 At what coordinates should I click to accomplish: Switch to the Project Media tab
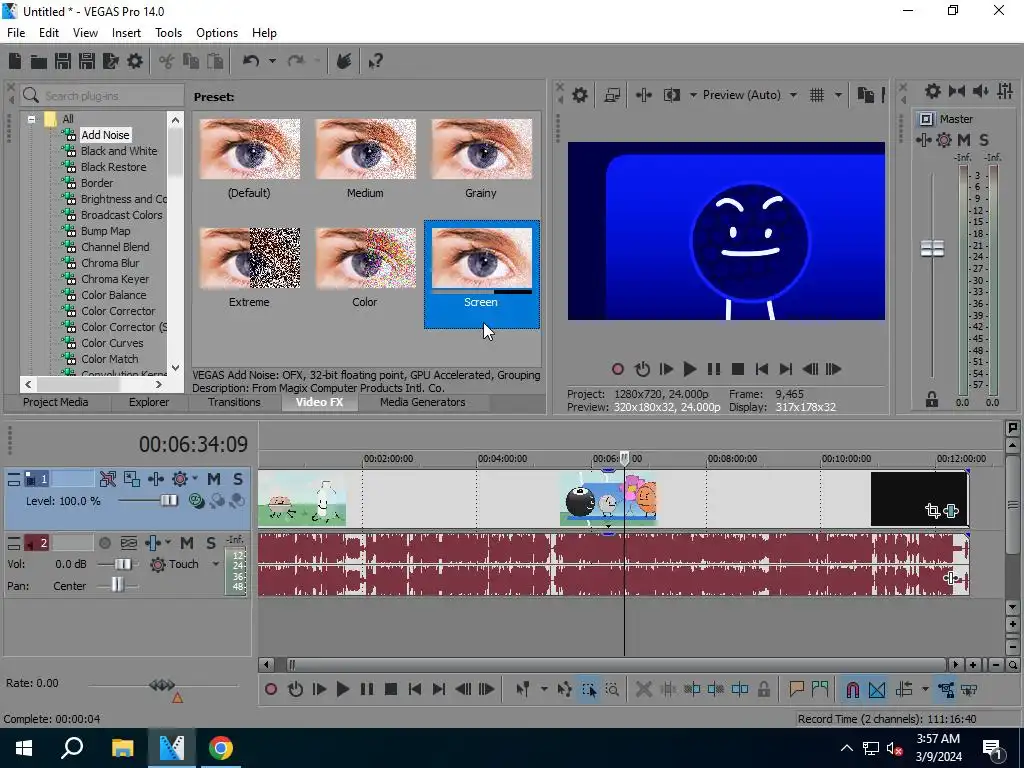point(56,402)
